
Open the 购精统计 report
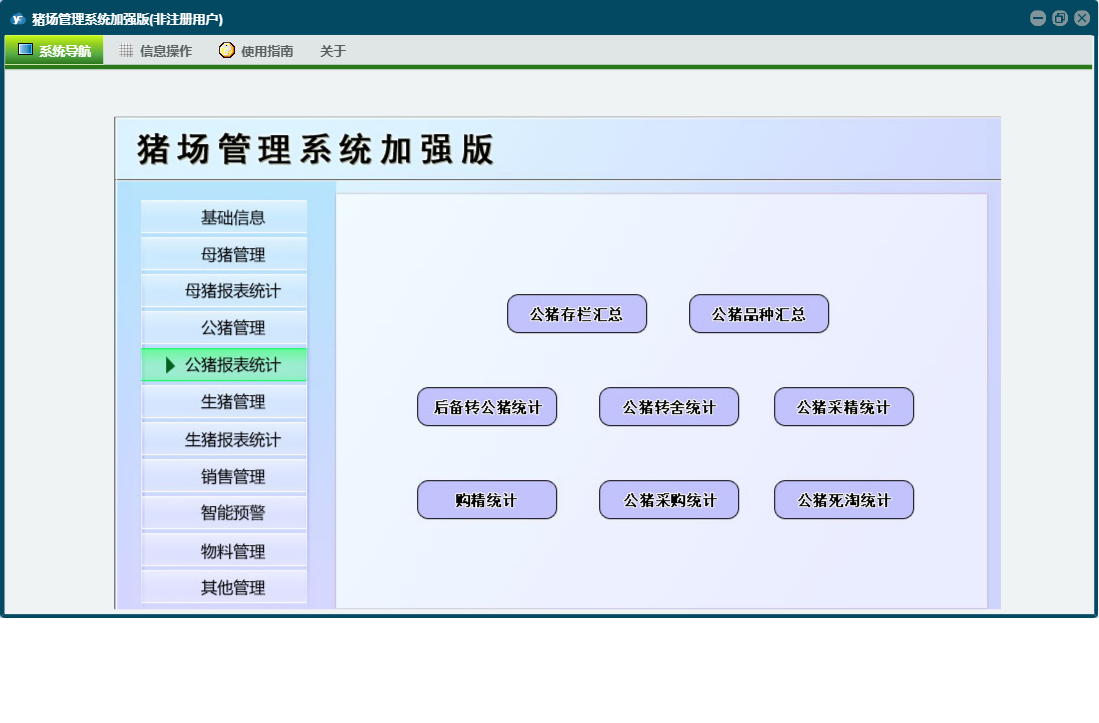tap(487, 500)
